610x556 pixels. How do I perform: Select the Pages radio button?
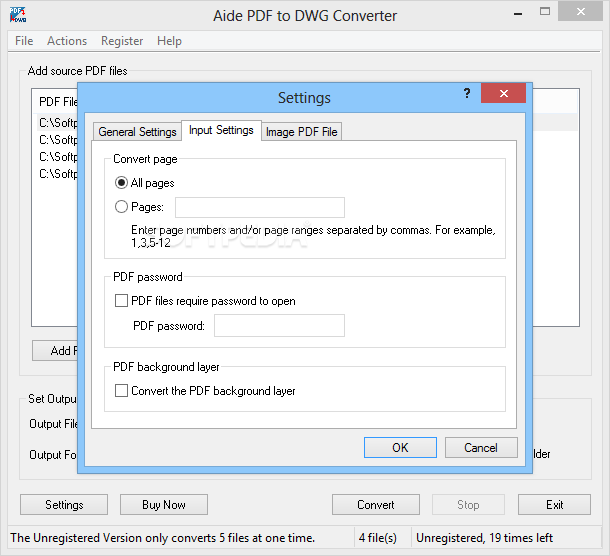tap(121, 207)
